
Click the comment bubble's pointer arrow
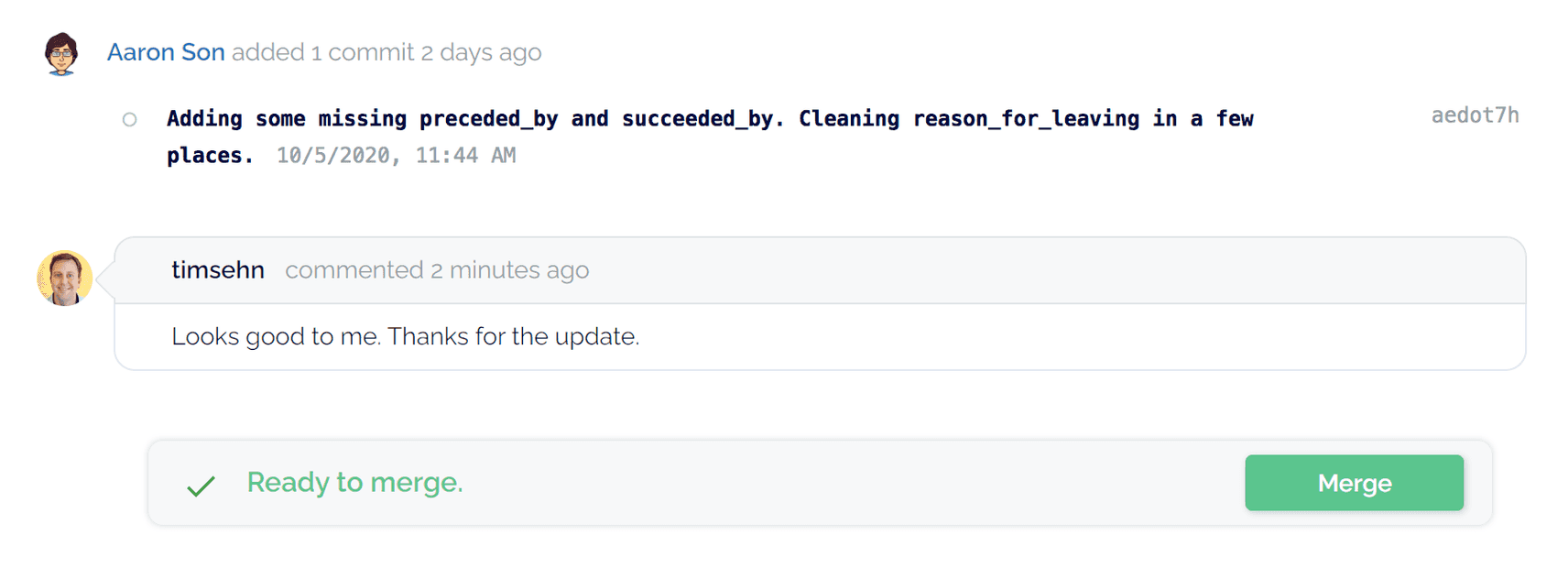point(104,279)
